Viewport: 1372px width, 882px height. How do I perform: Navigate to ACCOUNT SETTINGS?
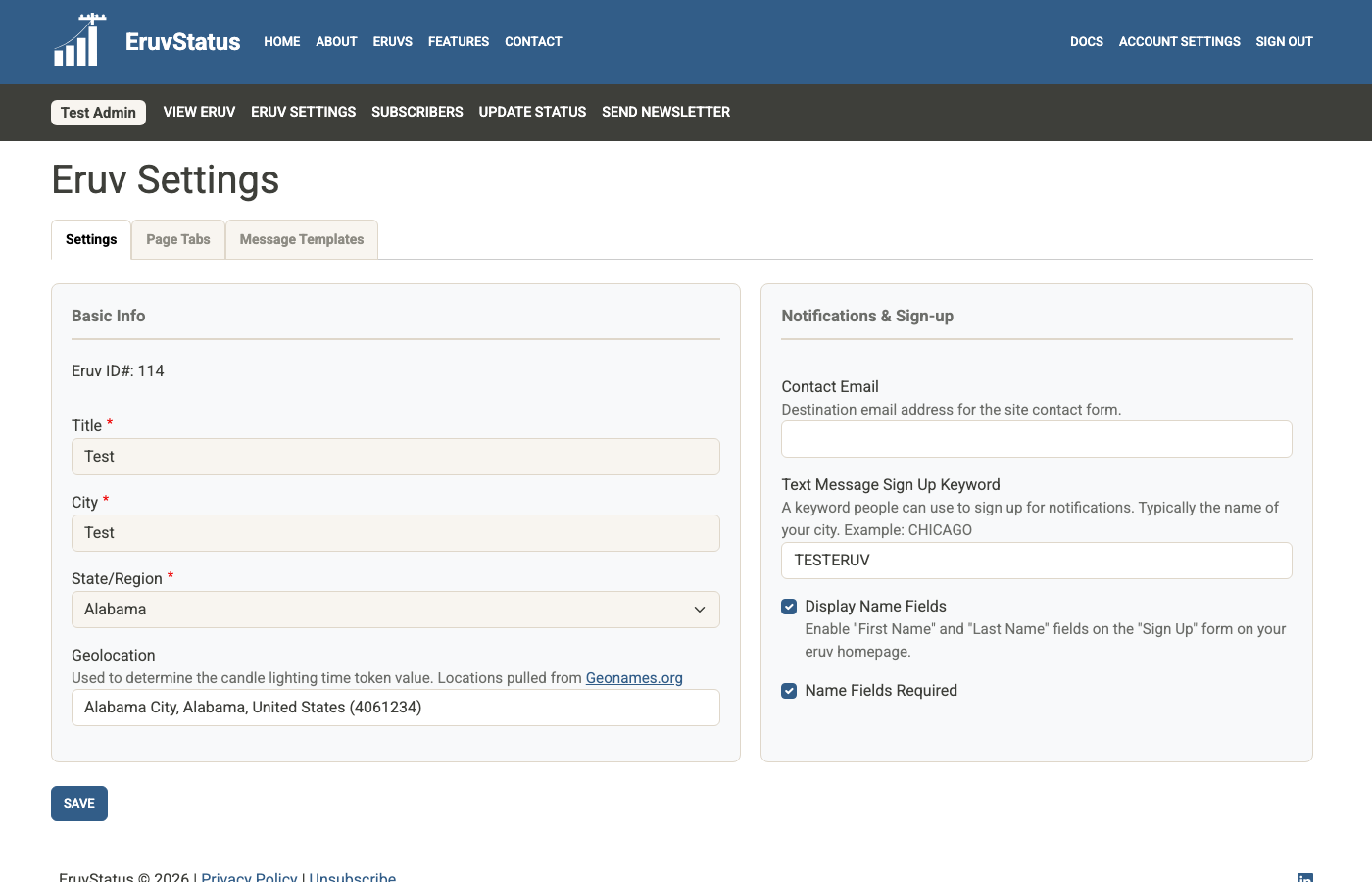(1179, 41)
